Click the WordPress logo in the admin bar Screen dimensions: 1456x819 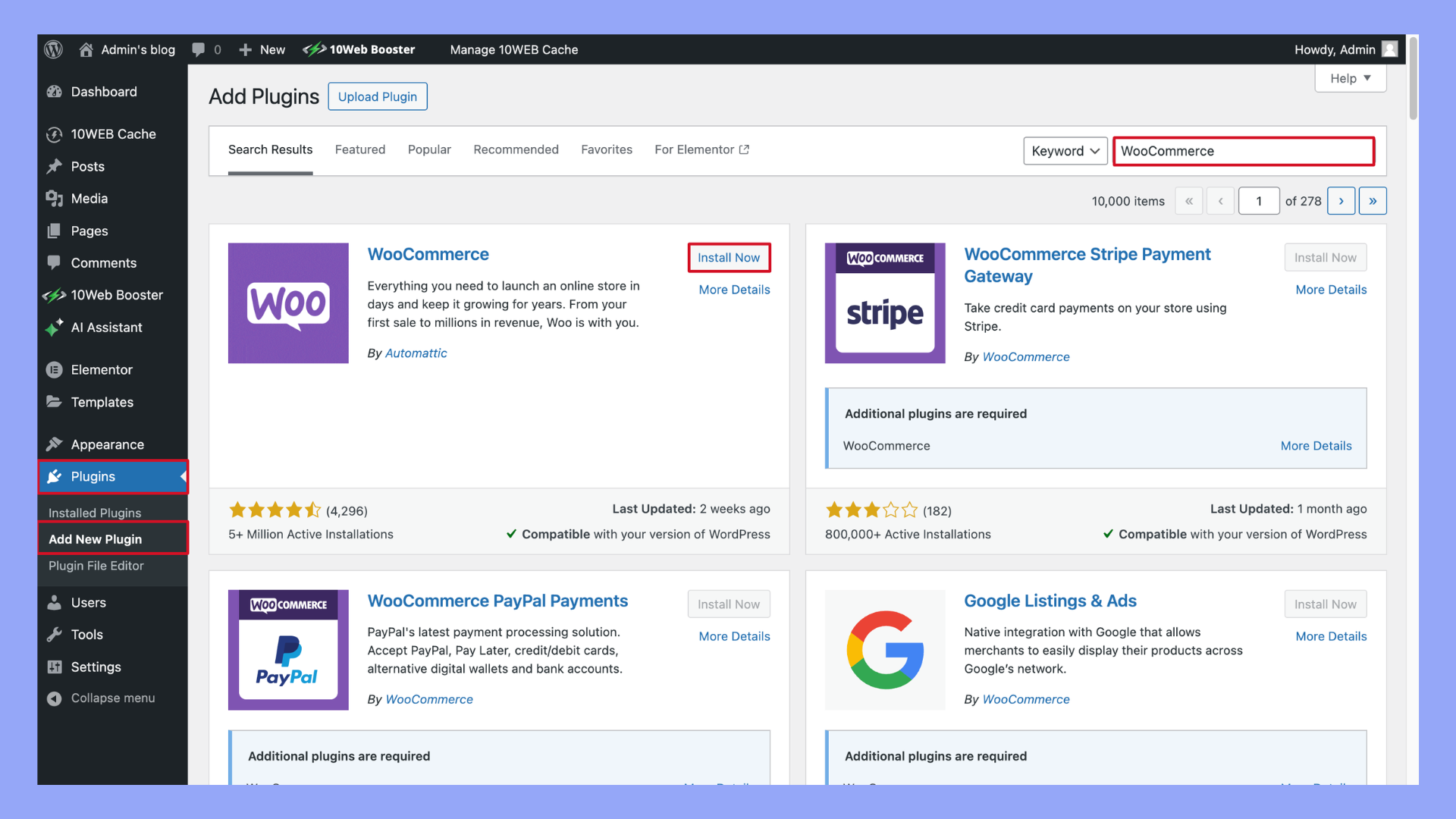tap(53, 49)
